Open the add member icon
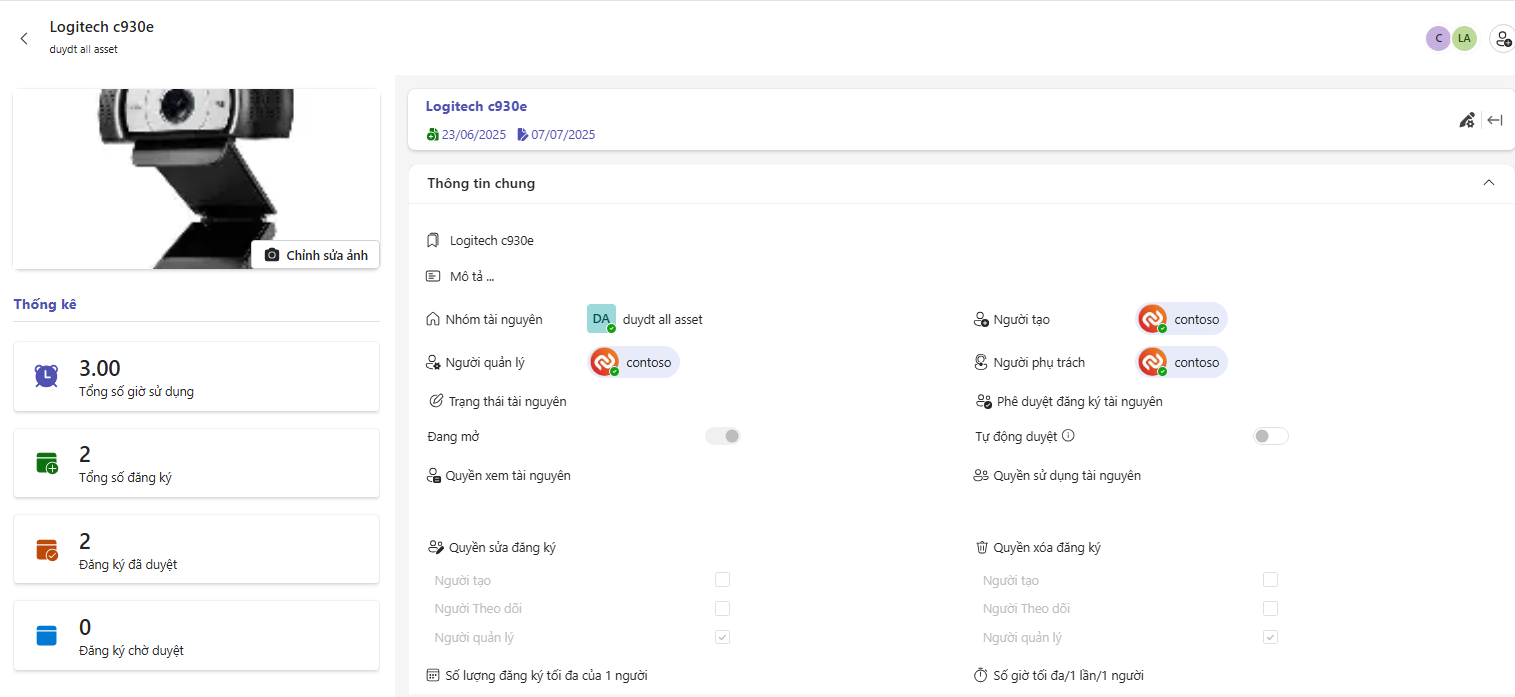 coord(1501,39)
